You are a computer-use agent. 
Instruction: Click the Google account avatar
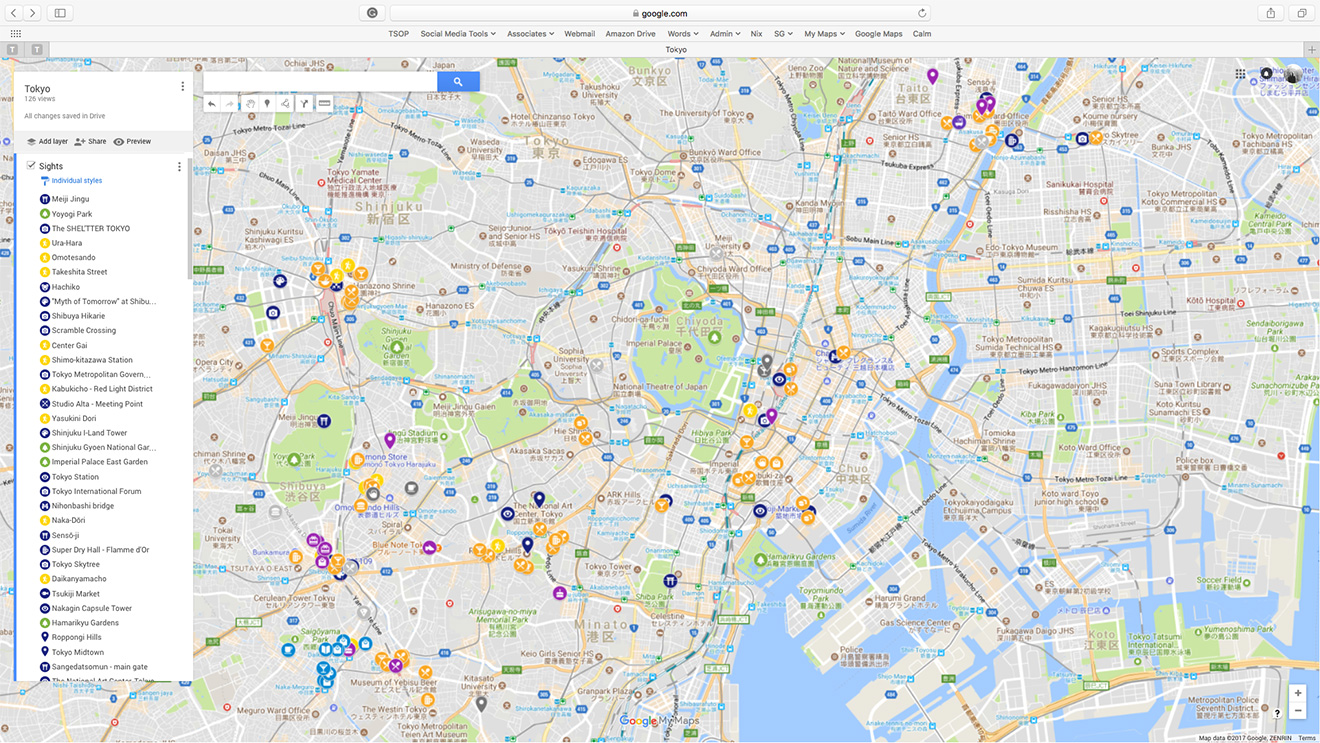[x=1293, y=74]
